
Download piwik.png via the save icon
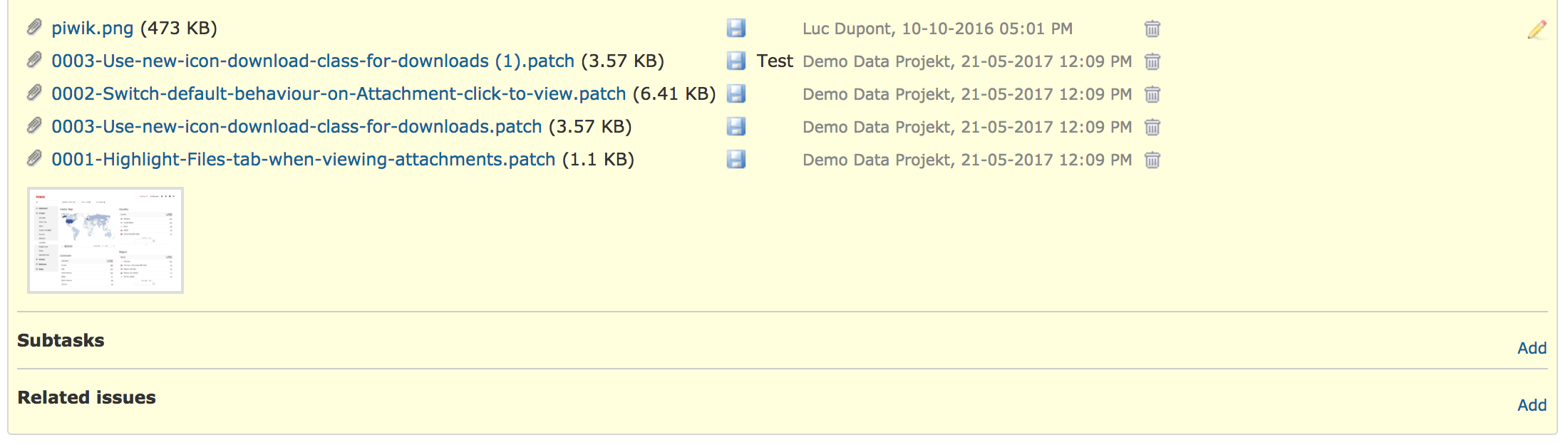[736, 29]
